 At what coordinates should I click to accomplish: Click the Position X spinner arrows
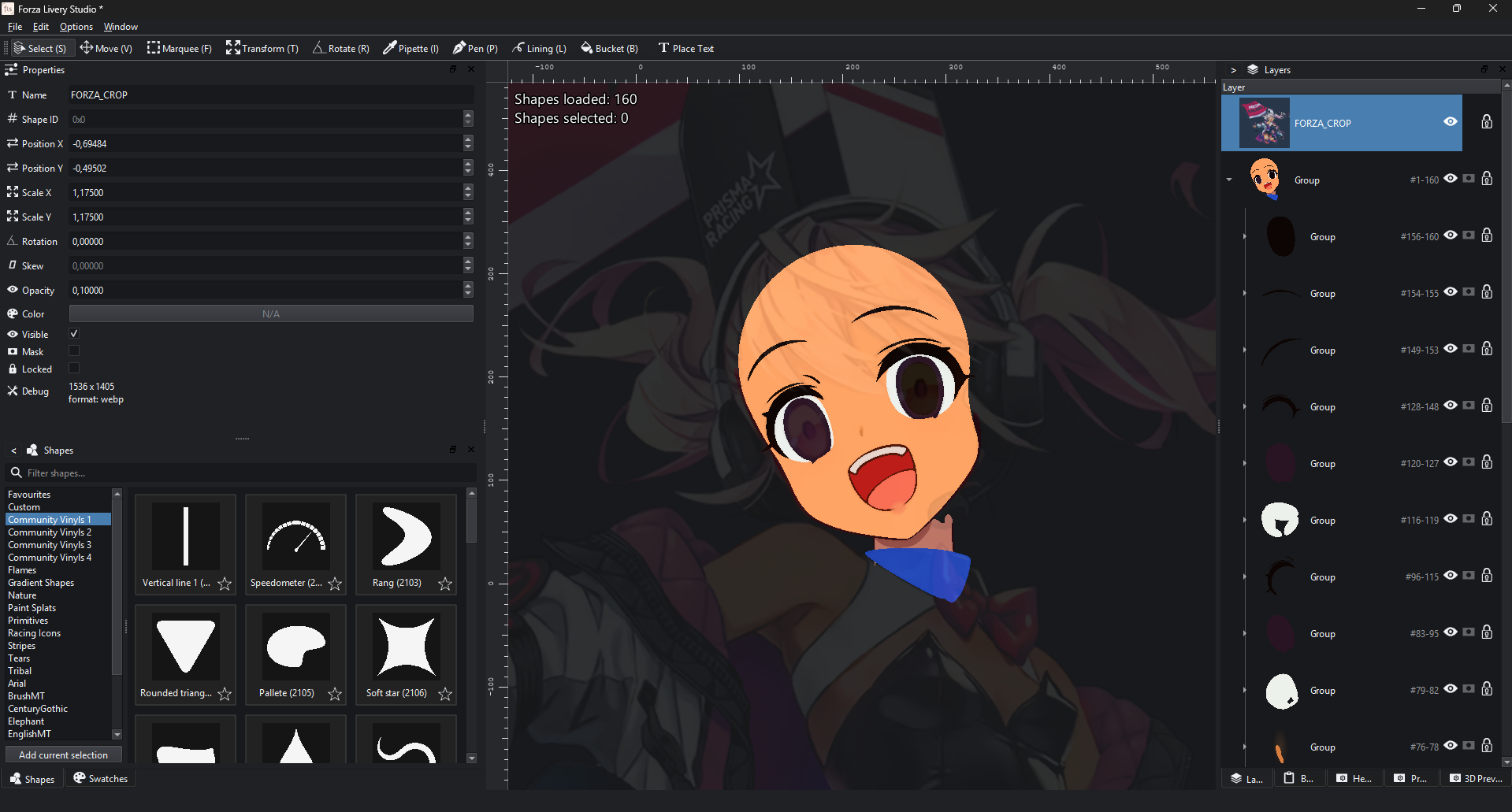[468, 143]
